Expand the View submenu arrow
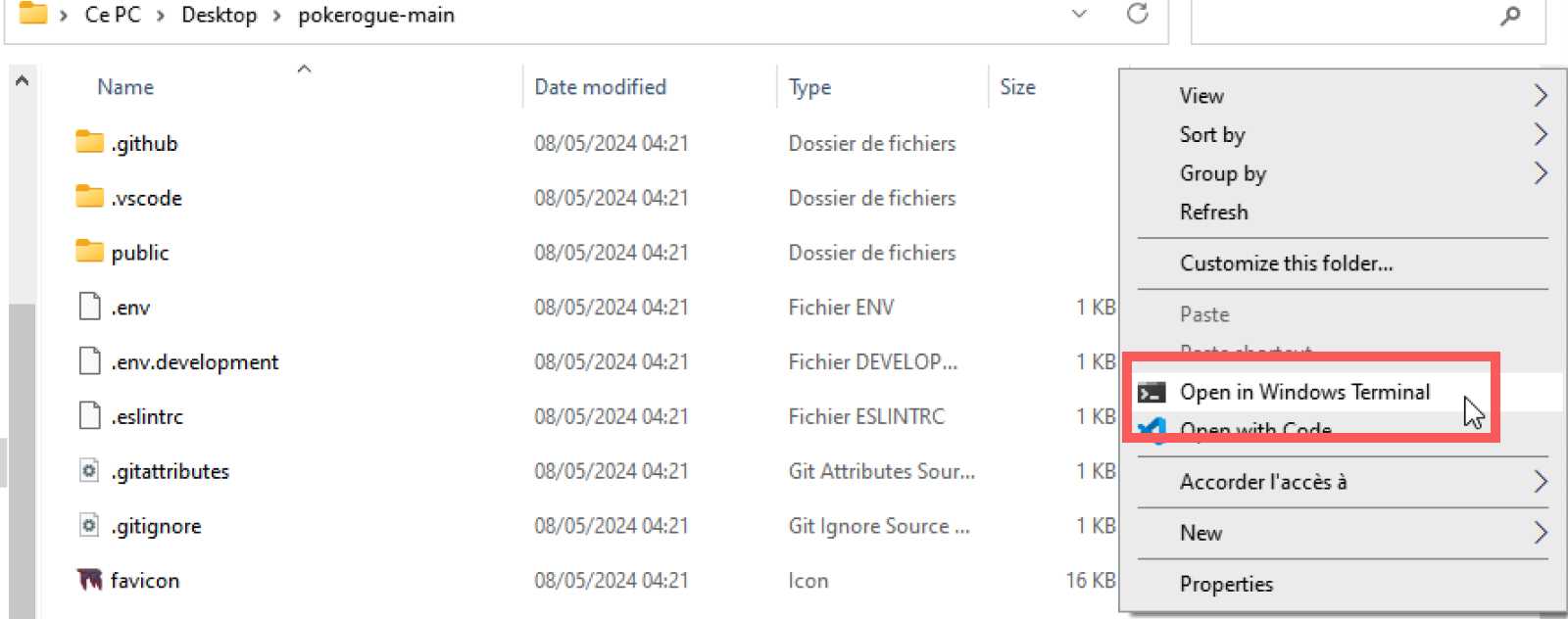Screen dimensions: 1568x619 click(x=1540, y=95)
